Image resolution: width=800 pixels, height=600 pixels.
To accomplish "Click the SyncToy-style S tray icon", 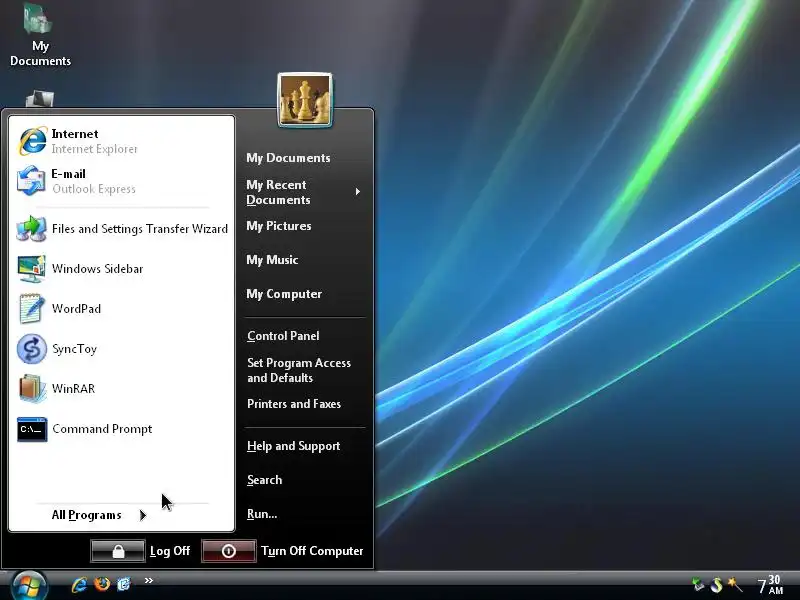I will click(x=716, y=585).
